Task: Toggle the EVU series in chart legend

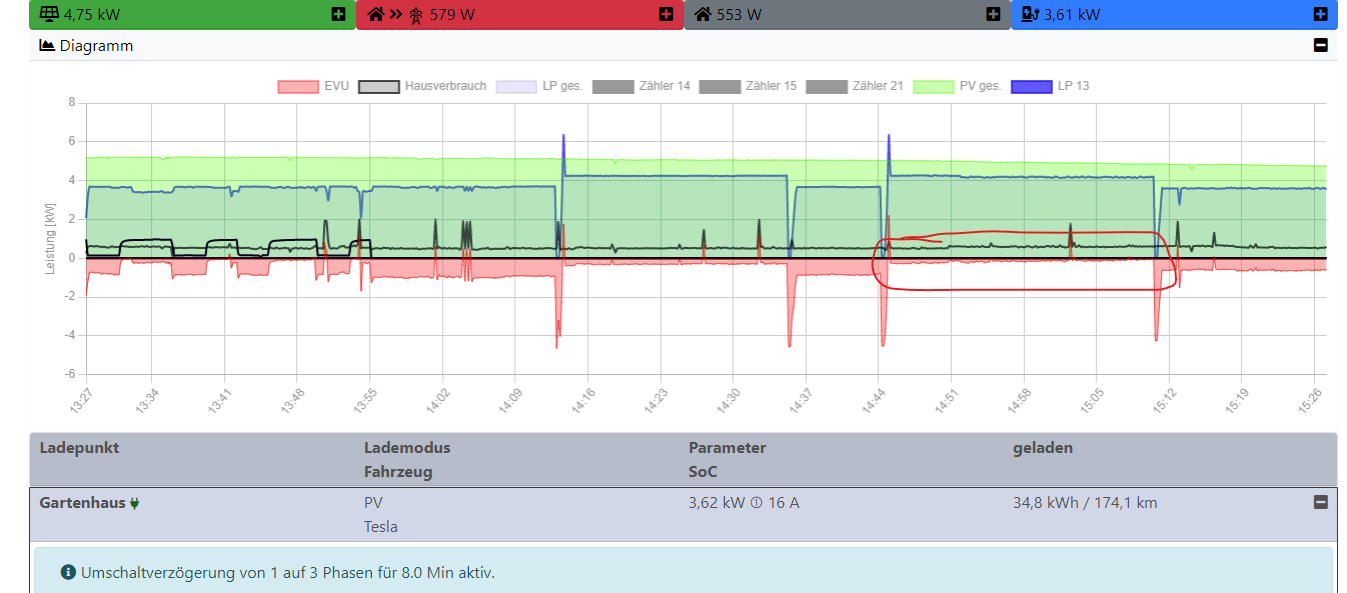Action: [x=313, y=86]
